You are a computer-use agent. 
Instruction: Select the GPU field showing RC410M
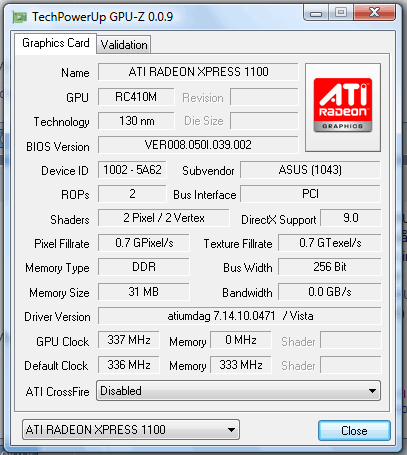136,97
